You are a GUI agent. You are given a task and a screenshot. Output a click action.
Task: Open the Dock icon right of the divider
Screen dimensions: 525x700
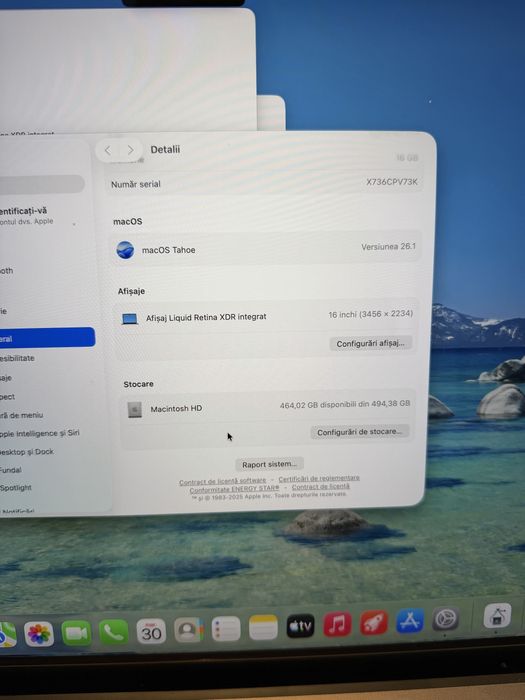pyautogui.click(x=497, y=616)
